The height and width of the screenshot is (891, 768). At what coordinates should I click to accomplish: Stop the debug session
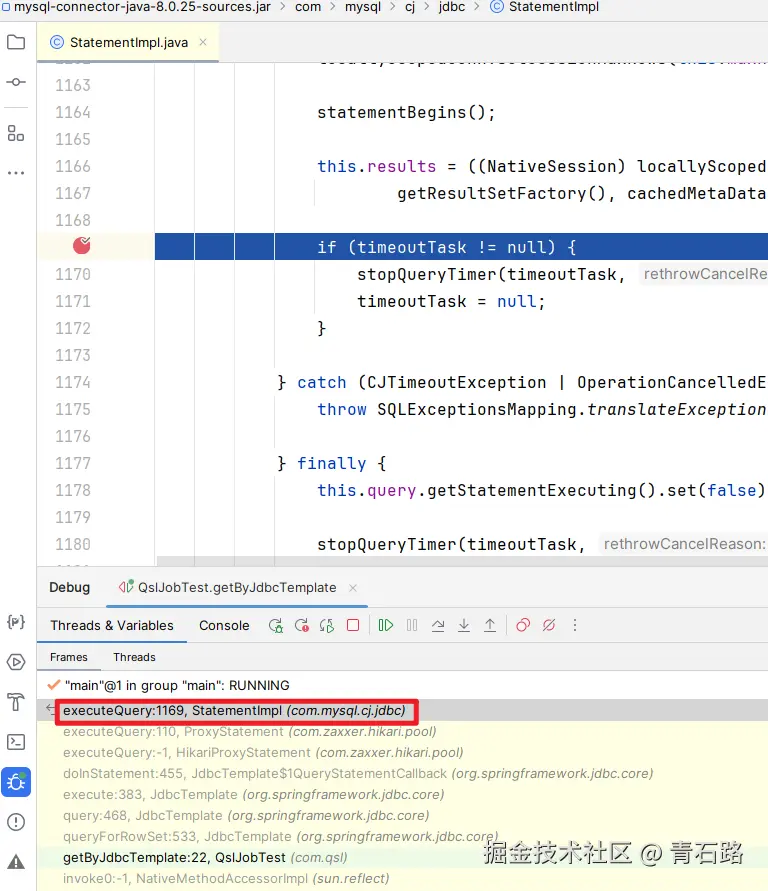tap(353, 625)
